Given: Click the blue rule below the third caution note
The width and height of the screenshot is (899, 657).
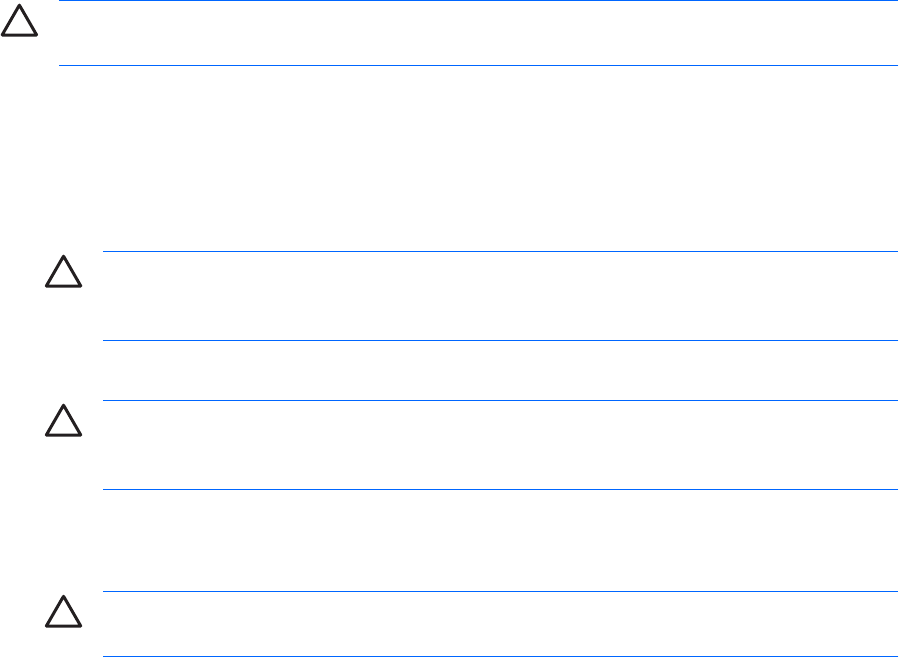Looking at the screenshot, I should [500, 489].
